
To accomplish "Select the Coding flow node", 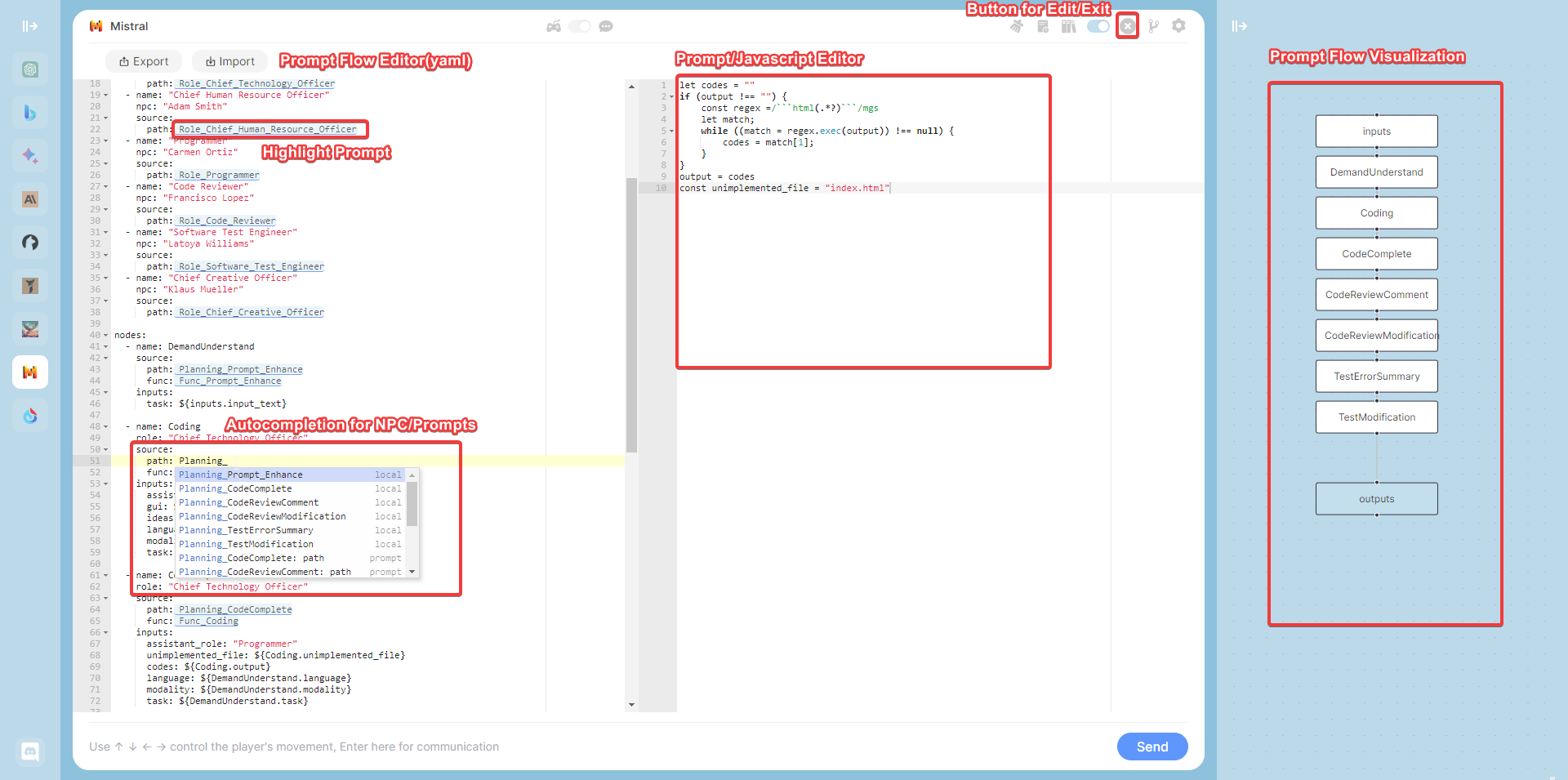I will click(x=1377, y=213).
